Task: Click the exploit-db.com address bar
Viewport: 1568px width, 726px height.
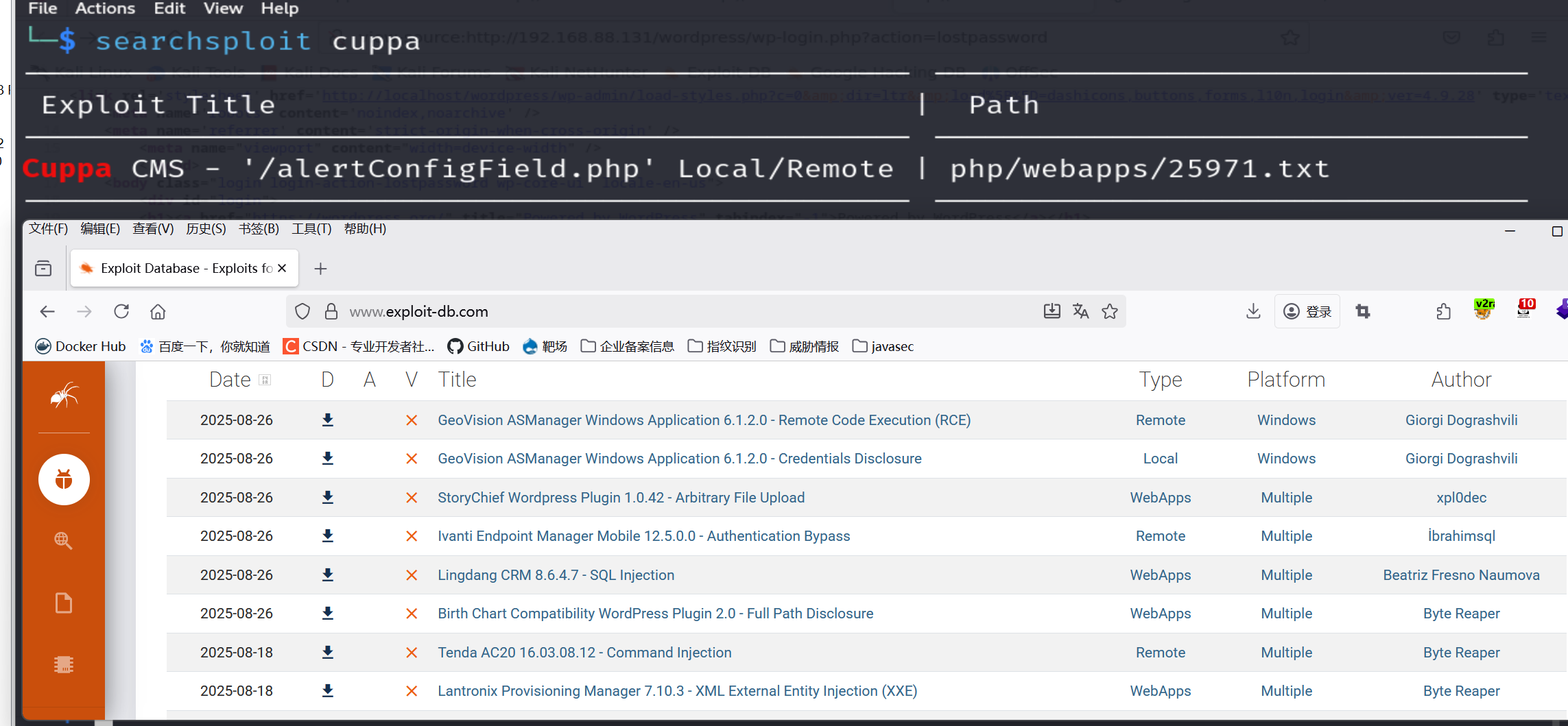Action: [x=617, y=312]
